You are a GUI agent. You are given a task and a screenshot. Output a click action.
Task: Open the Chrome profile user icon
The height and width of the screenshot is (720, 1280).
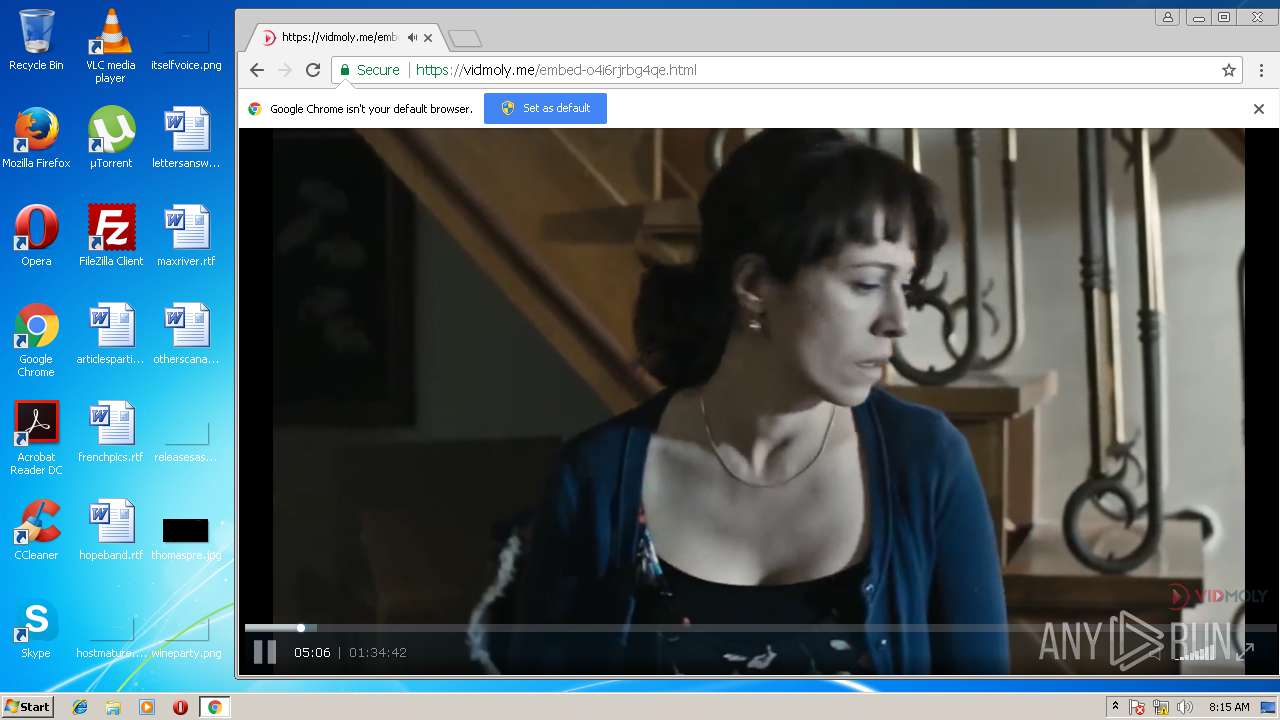(x=1167, y=17)
